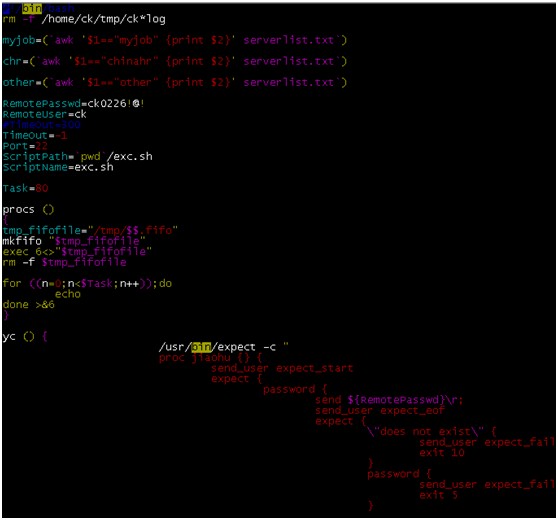Click the 'myjob=' variable assignment line
The height and width of the screenshot is (520, 558).
pos(174,40)
